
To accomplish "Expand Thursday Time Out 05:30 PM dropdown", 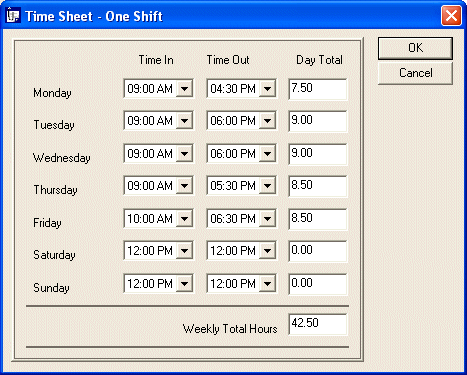I will pyautogui.click(x=267, y=186).
